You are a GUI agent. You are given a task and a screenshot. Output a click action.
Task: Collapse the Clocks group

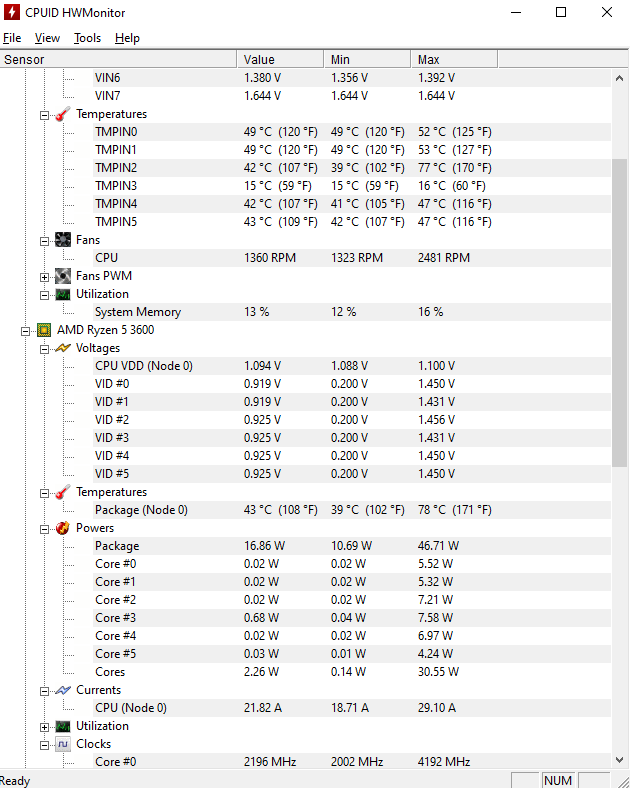tap(45, 745)
